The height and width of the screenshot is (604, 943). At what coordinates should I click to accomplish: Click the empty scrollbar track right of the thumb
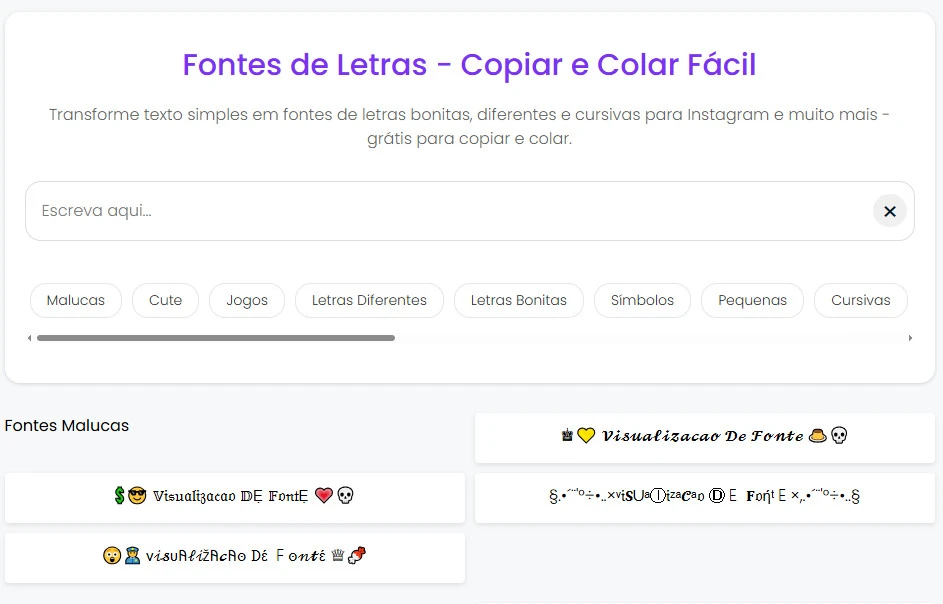pos(650,337)
